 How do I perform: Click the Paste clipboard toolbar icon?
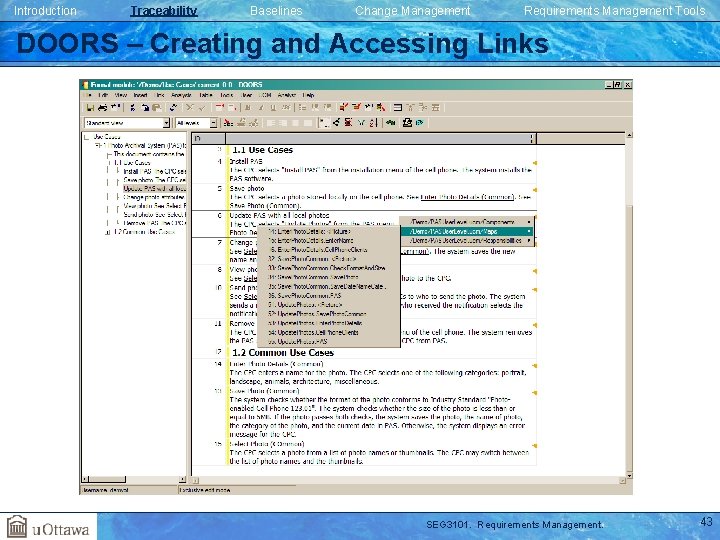click(x=156, y=107)
